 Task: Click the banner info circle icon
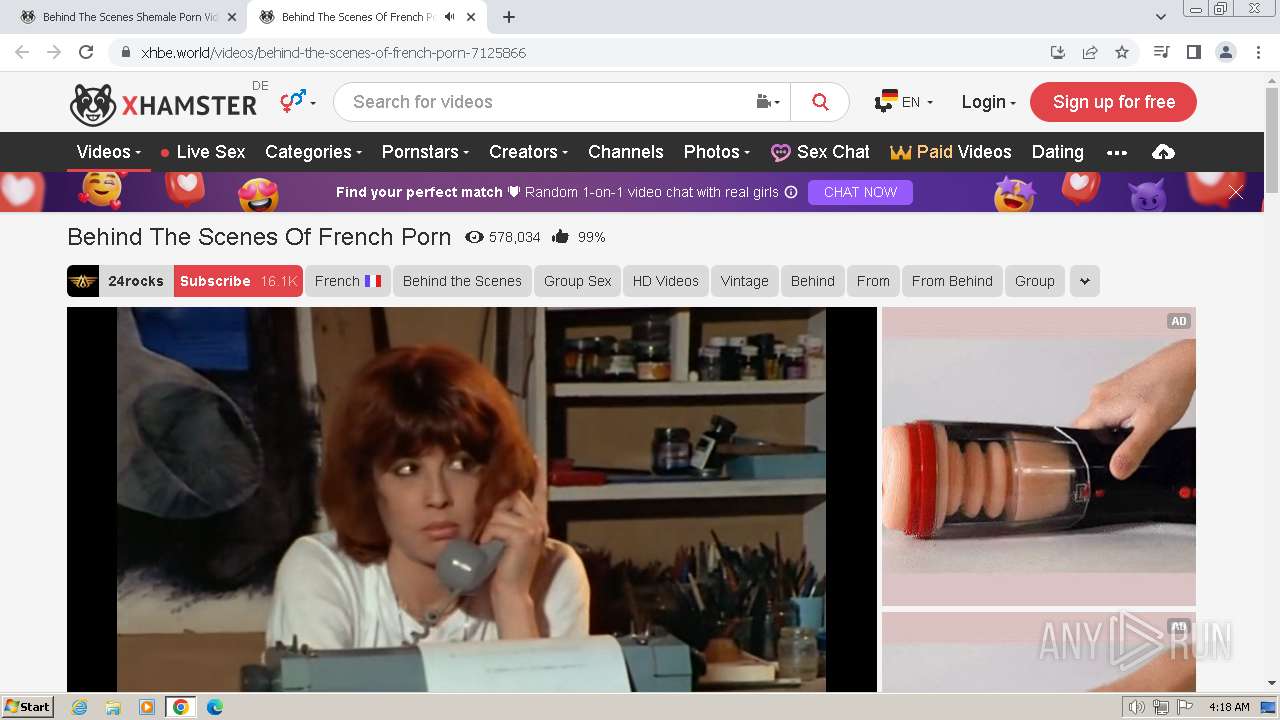pos(791,192)
